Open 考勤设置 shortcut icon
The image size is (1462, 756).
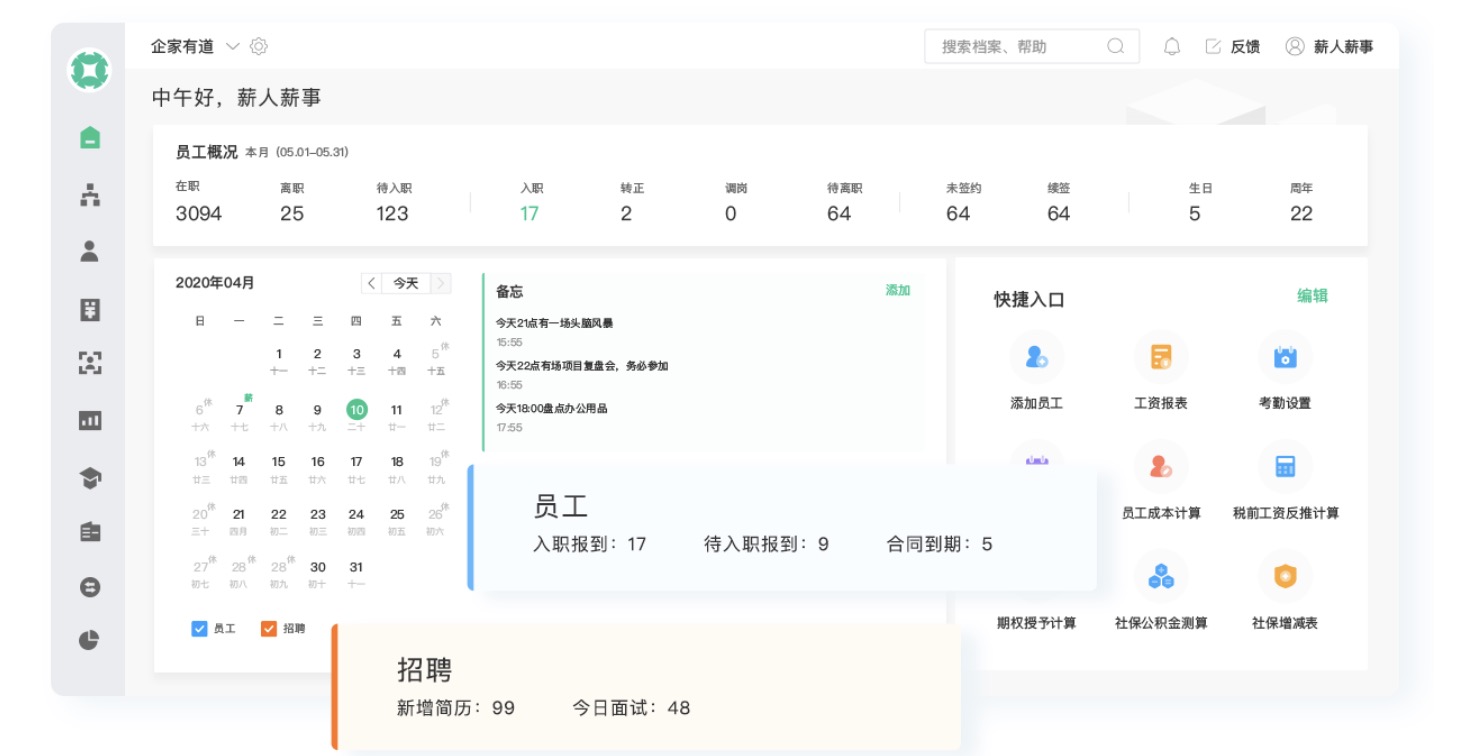pos(1284,357)
